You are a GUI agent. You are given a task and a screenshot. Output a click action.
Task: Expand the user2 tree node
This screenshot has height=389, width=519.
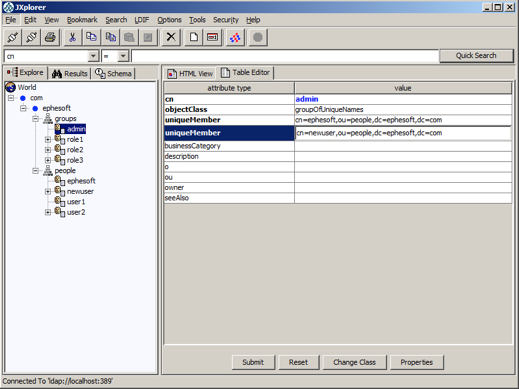pos(48,212)
